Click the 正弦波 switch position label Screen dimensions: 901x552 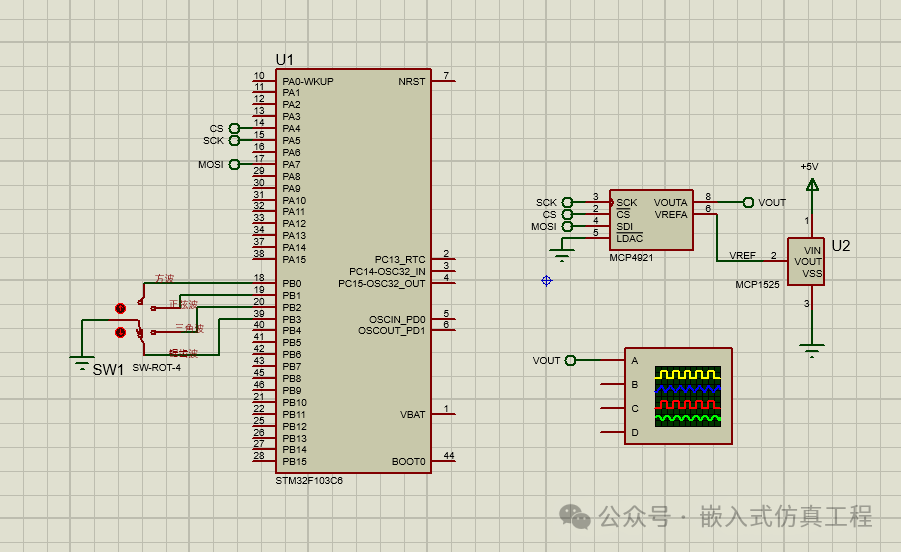coord(183,304)
